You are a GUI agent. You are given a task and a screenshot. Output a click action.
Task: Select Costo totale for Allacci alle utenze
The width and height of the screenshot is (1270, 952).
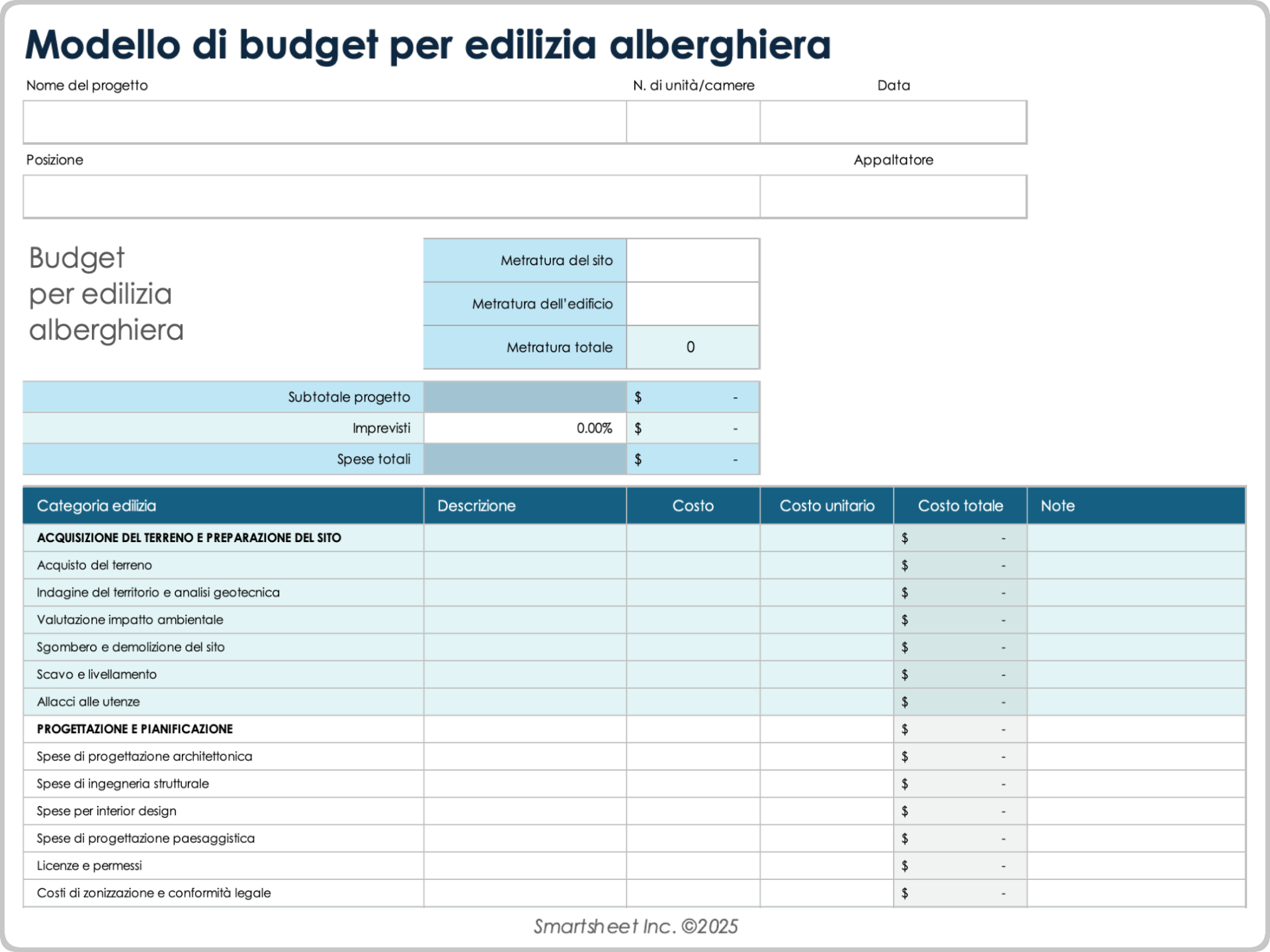click(x=960, y=702)
